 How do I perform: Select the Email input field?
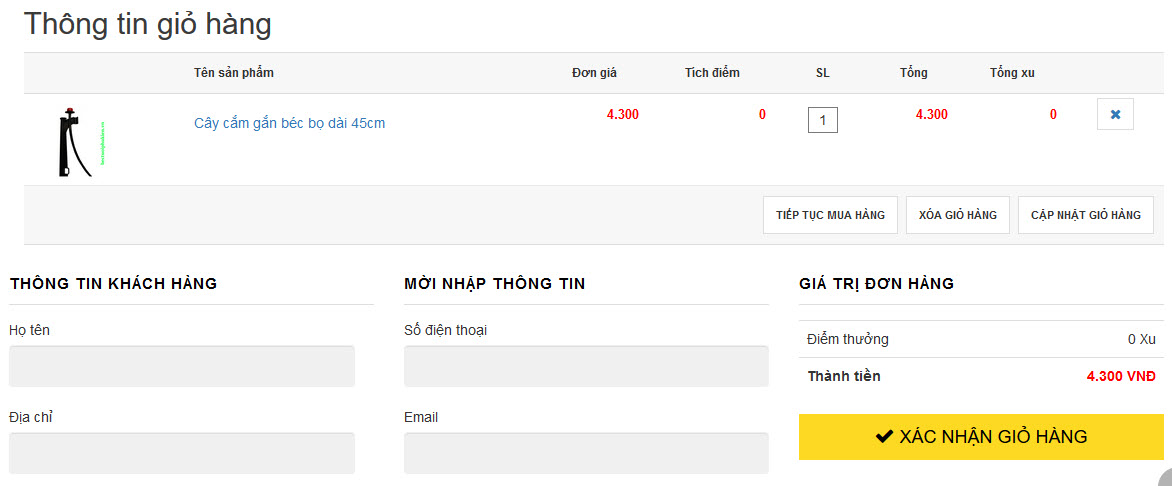pyautogui.click(x=586, y=453)
